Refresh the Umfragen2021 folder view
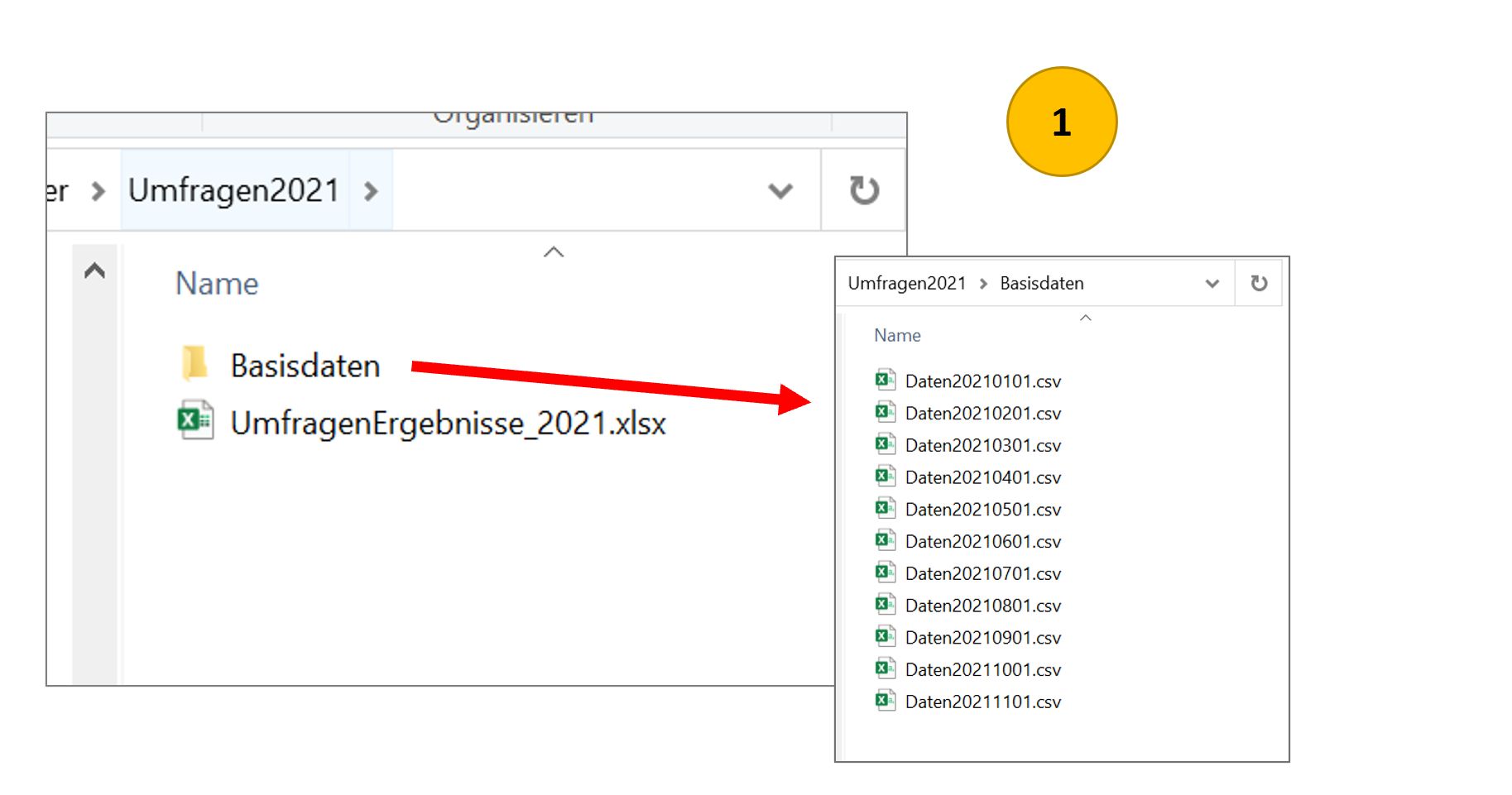Image resolution: width=1512 pixels, height=795 pixels. tap(864, 190)
